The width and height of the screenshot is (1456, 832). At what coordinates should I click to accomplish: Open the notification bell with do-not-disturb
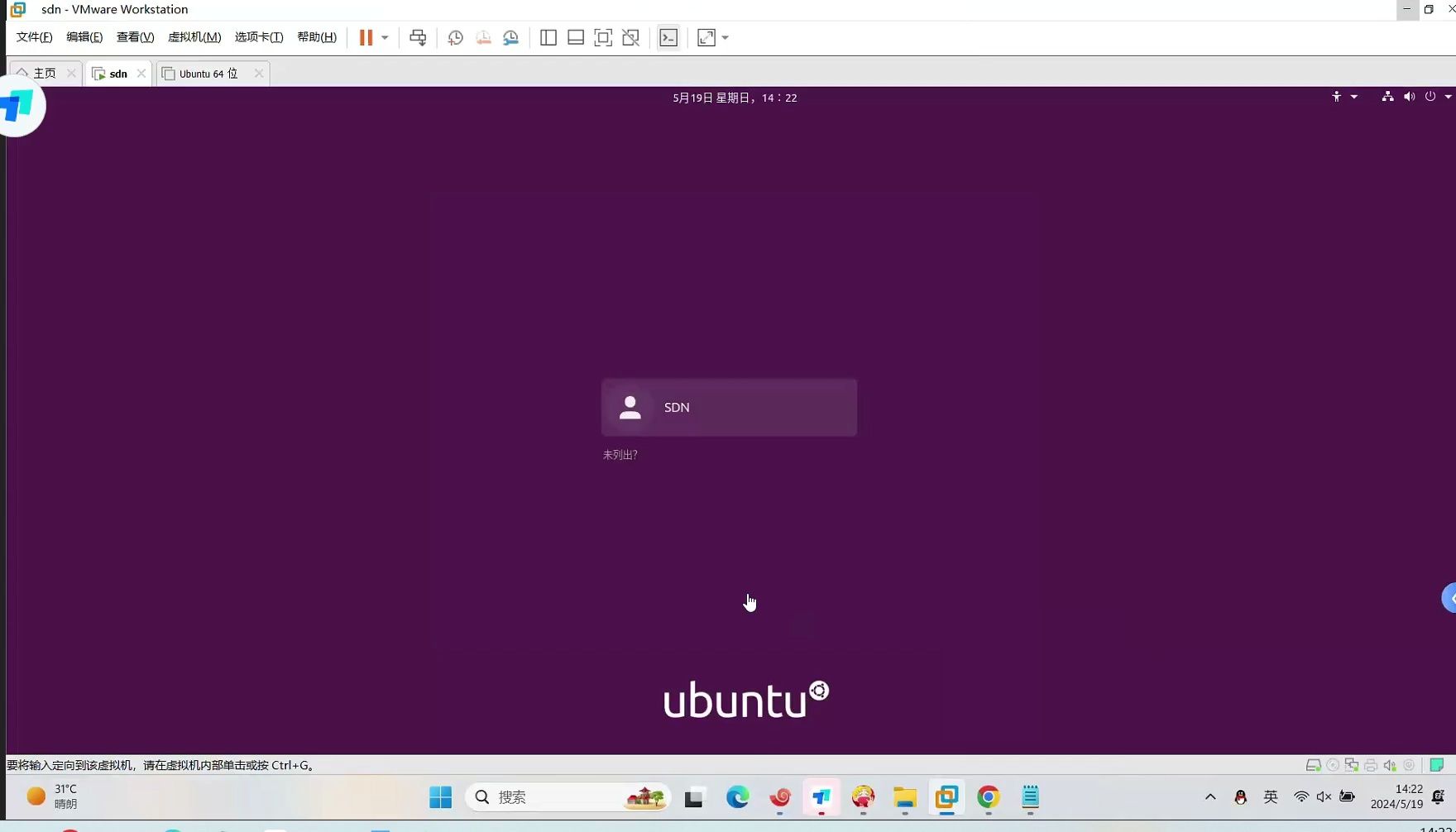1438,797
